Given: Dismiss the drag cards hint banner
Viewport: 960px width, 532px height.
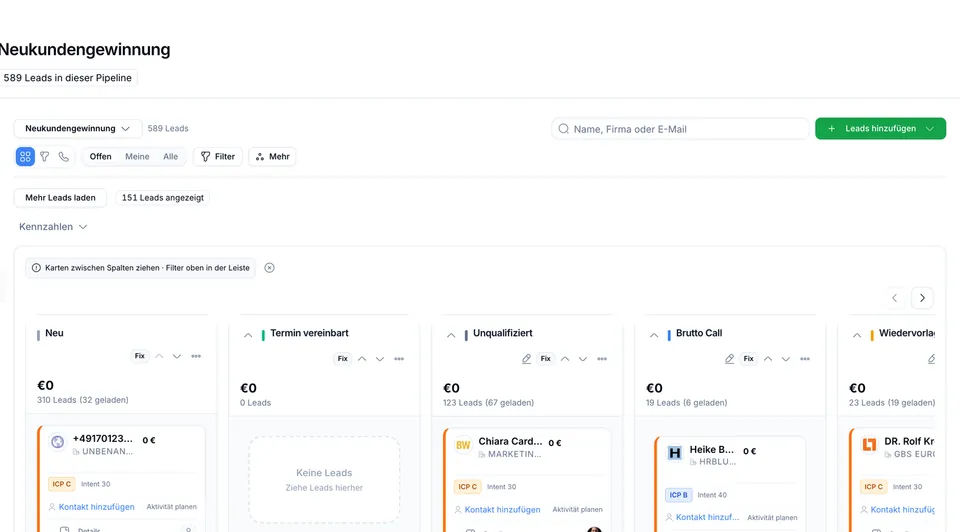Looking at the screenshot, I should pos(269,268).
